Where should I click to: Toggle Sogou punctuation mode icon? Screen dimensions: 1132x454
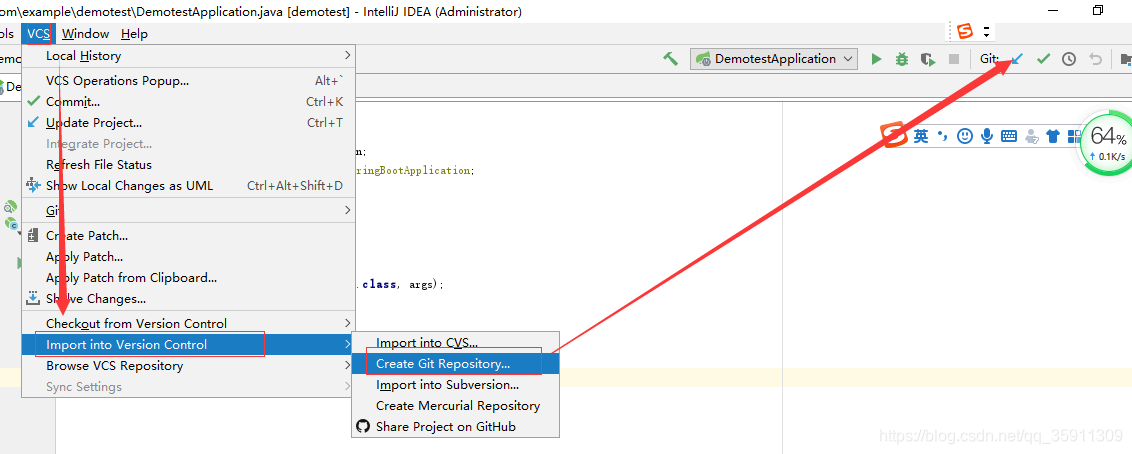942,136
